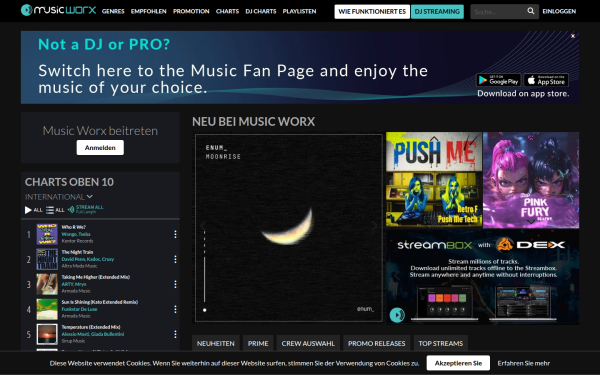Open the App Store badge
Image resolution: width=600 pixels, height=375 pixels.
pos(546,80)
